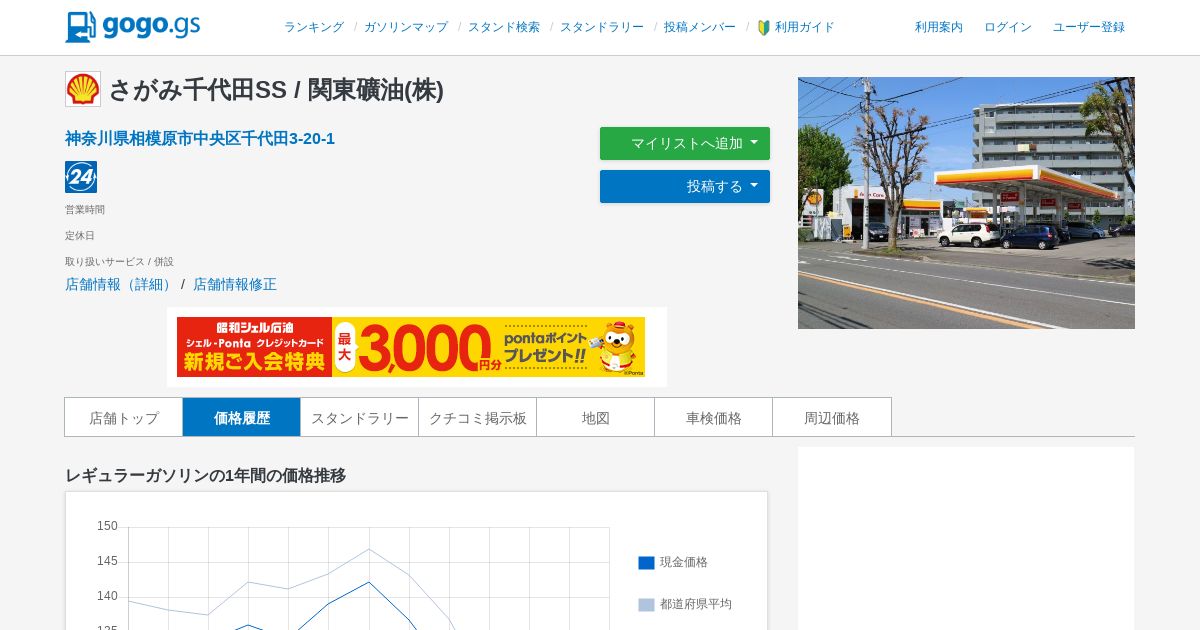Viewport: 1200px width, 630px height.
Task: Click the station title さがみ千代田SS / 関東礦油(株)
Action: pos(276,89)
